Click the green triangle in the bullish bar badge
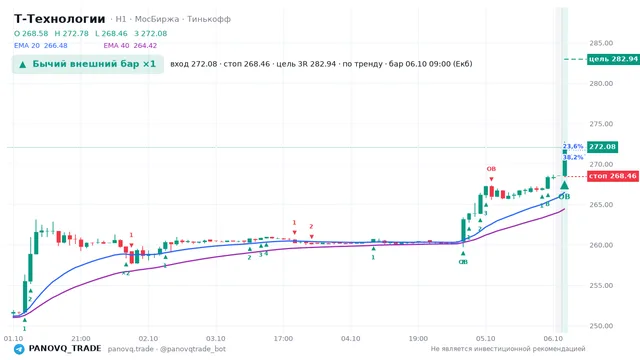The image size is (640, 360). (x=23, y=64)
